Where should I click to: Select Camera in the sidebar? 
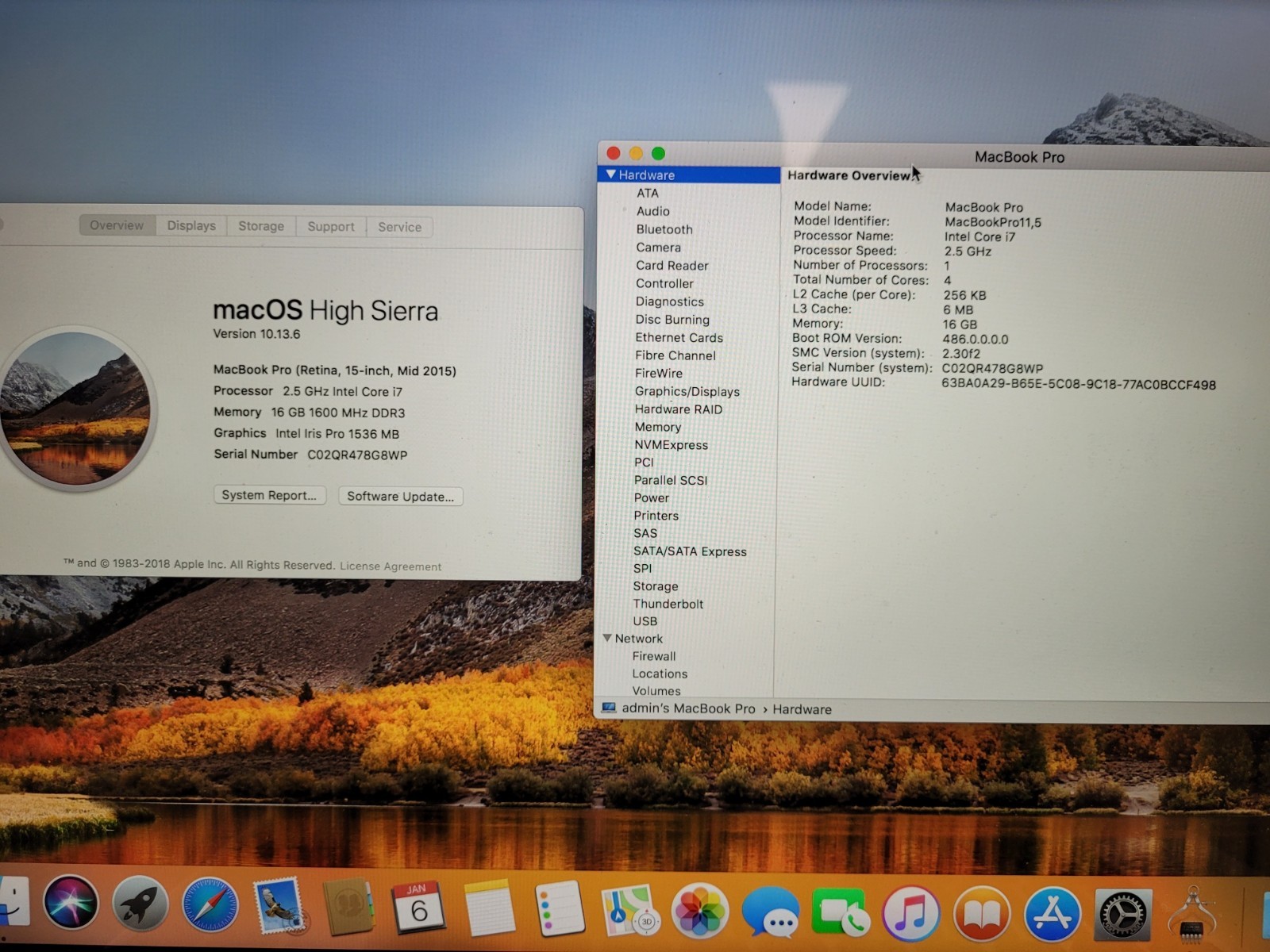(x=658, y=248)
